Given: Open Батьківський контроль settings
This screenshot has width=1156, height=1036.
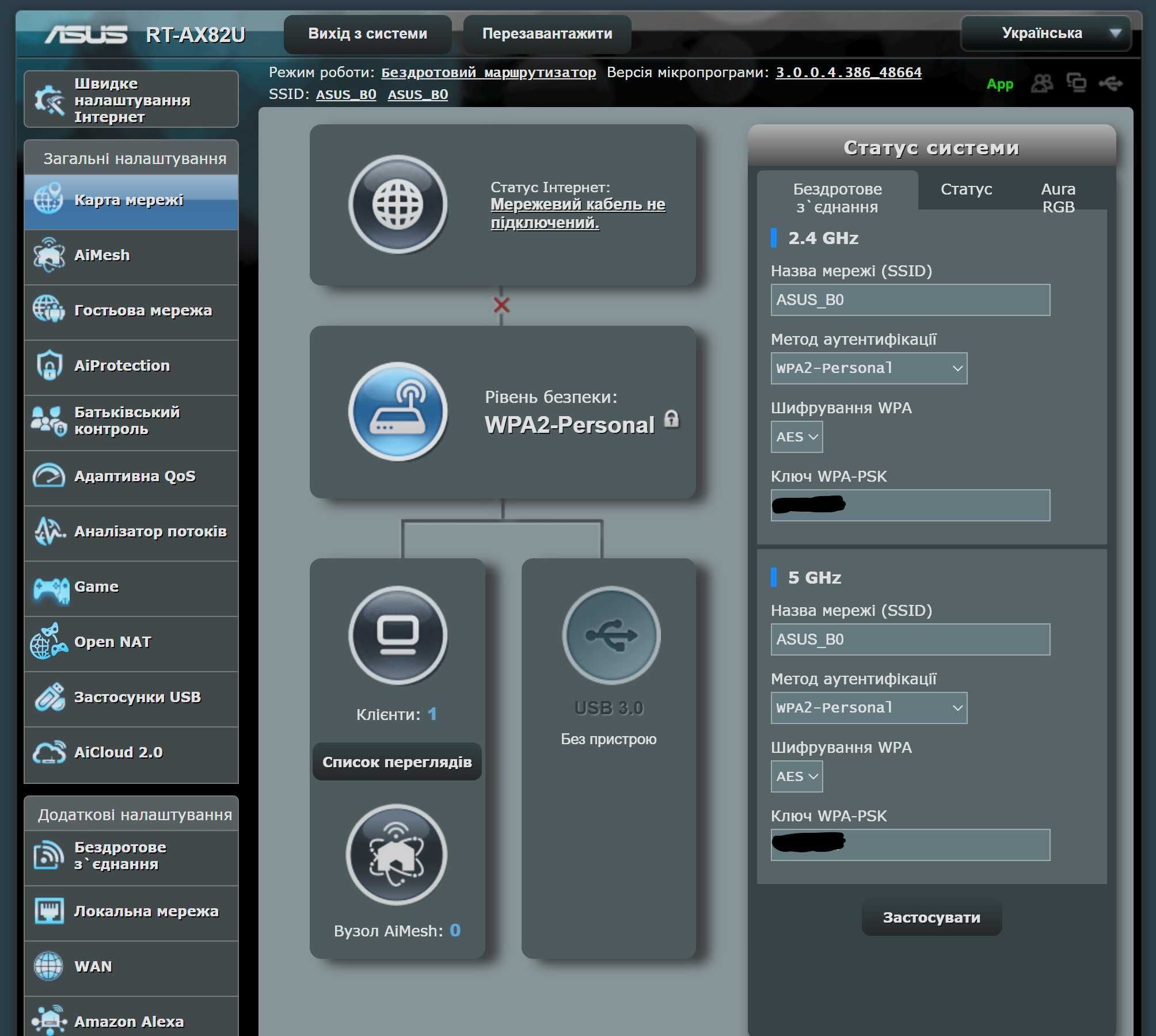Looking at the screenshot, I should click(x=131, y=422).
